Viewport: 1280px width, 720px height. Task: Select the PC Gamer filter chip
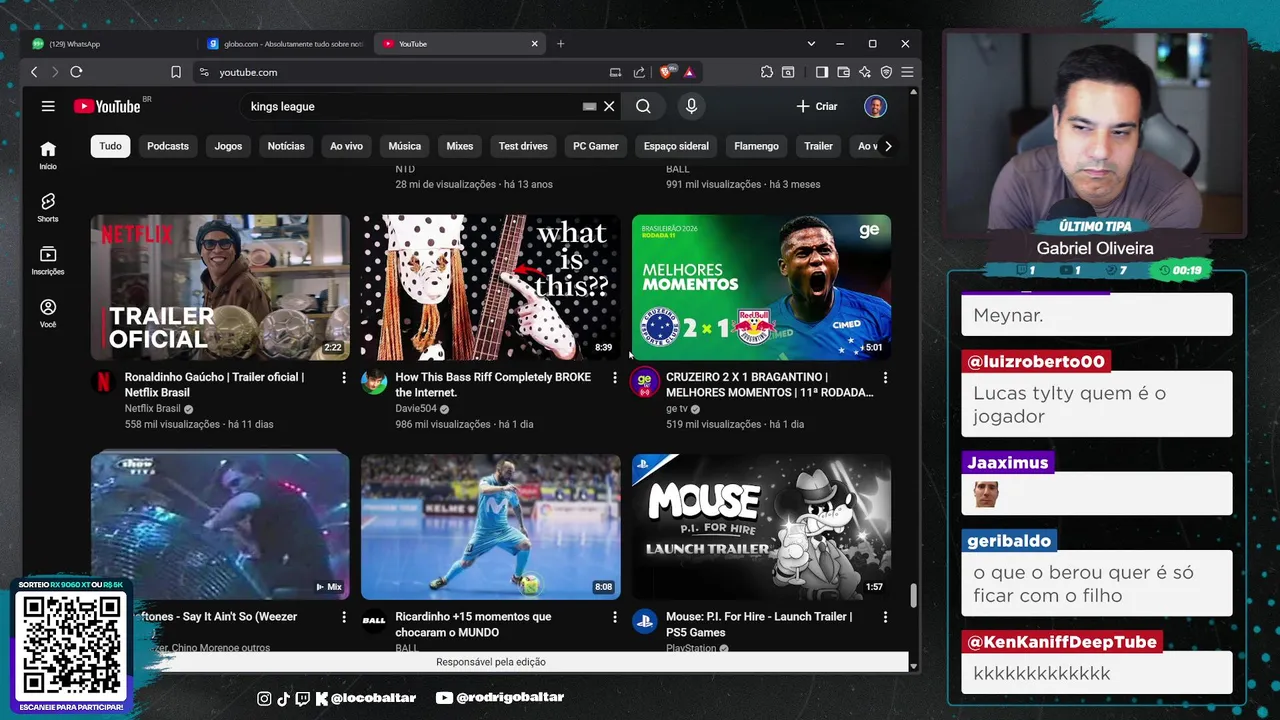pyautogui.click(x=596, y=146)
